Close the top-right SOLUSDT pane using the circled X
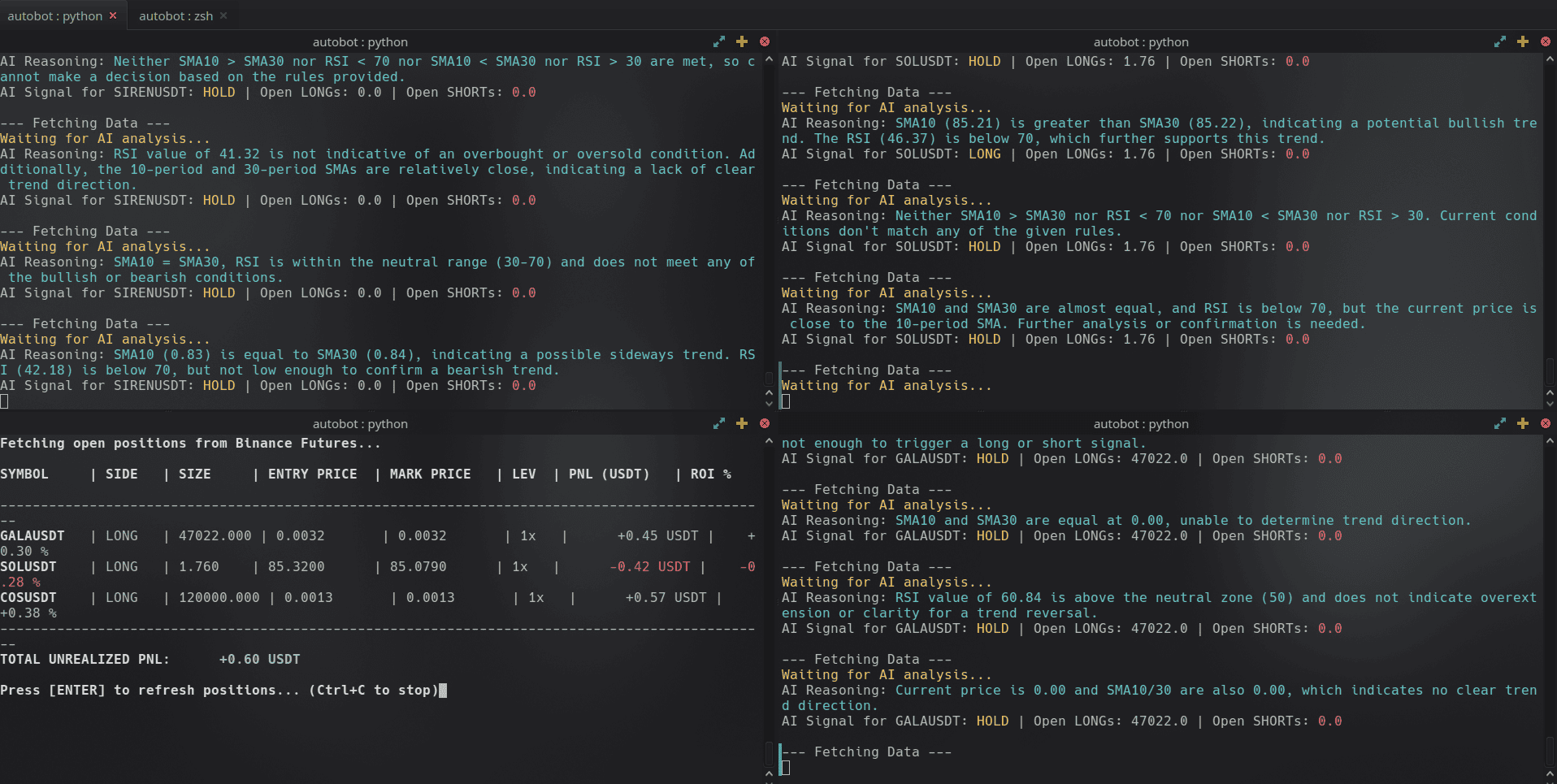The width and height of the screenshot is (1557, 784). point(1544,41)
